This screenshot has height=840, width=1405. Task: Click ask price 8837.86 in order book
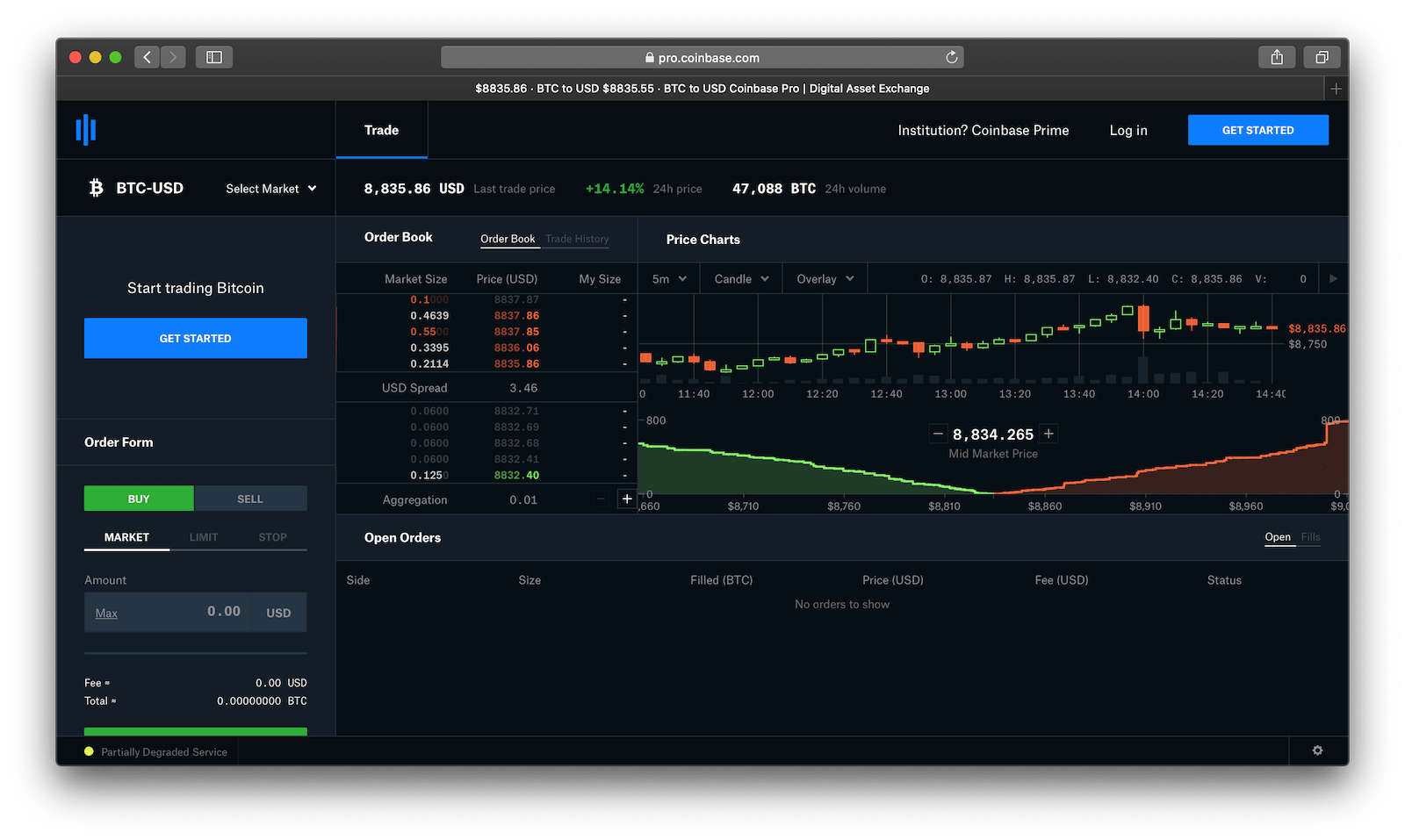516,316
